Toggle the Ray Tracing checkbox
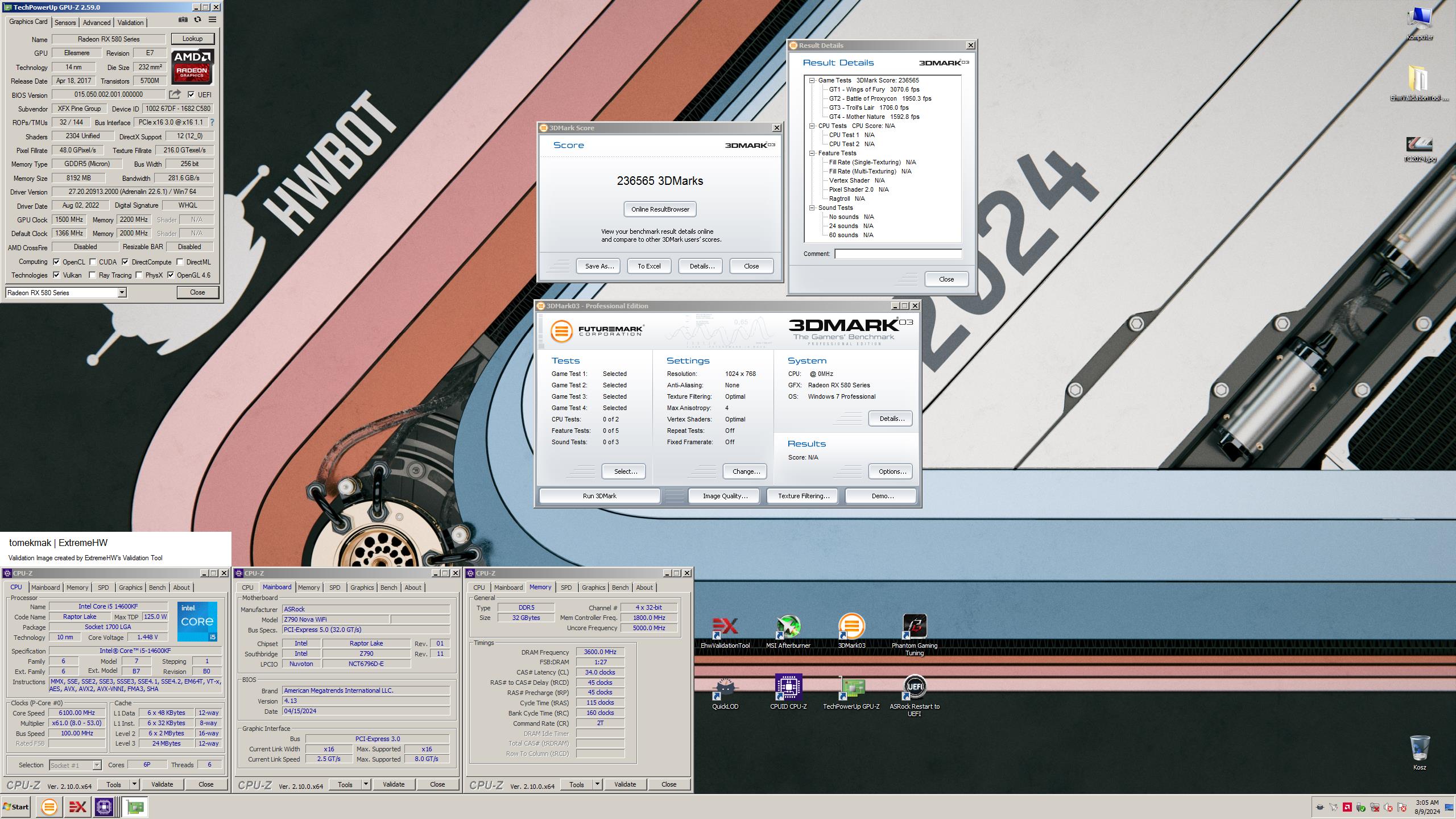The height and width of the screenshot is (819, 1456). point(92,275)
